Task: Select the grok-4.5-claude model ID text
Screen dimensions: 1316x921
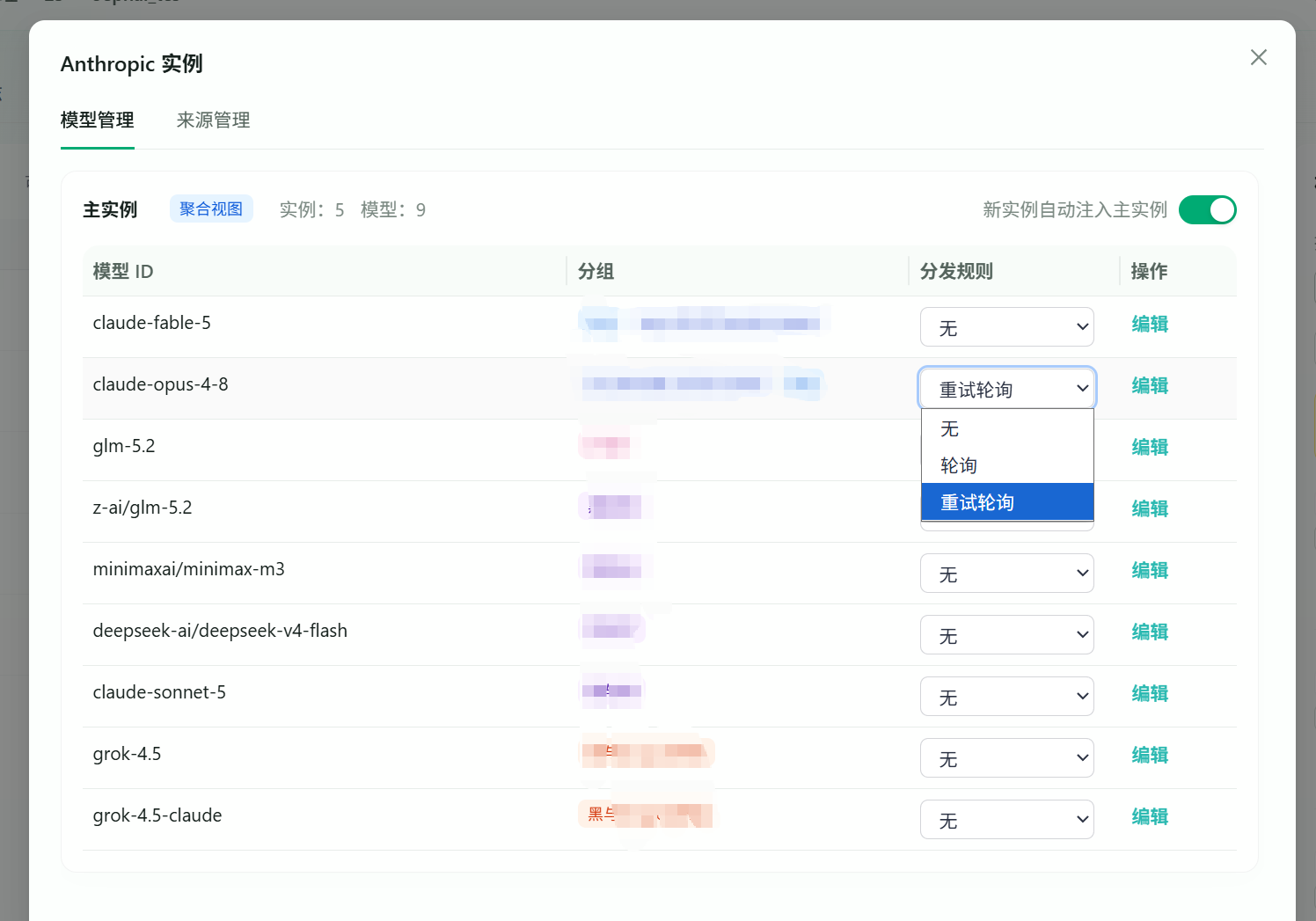Action: 157,815
